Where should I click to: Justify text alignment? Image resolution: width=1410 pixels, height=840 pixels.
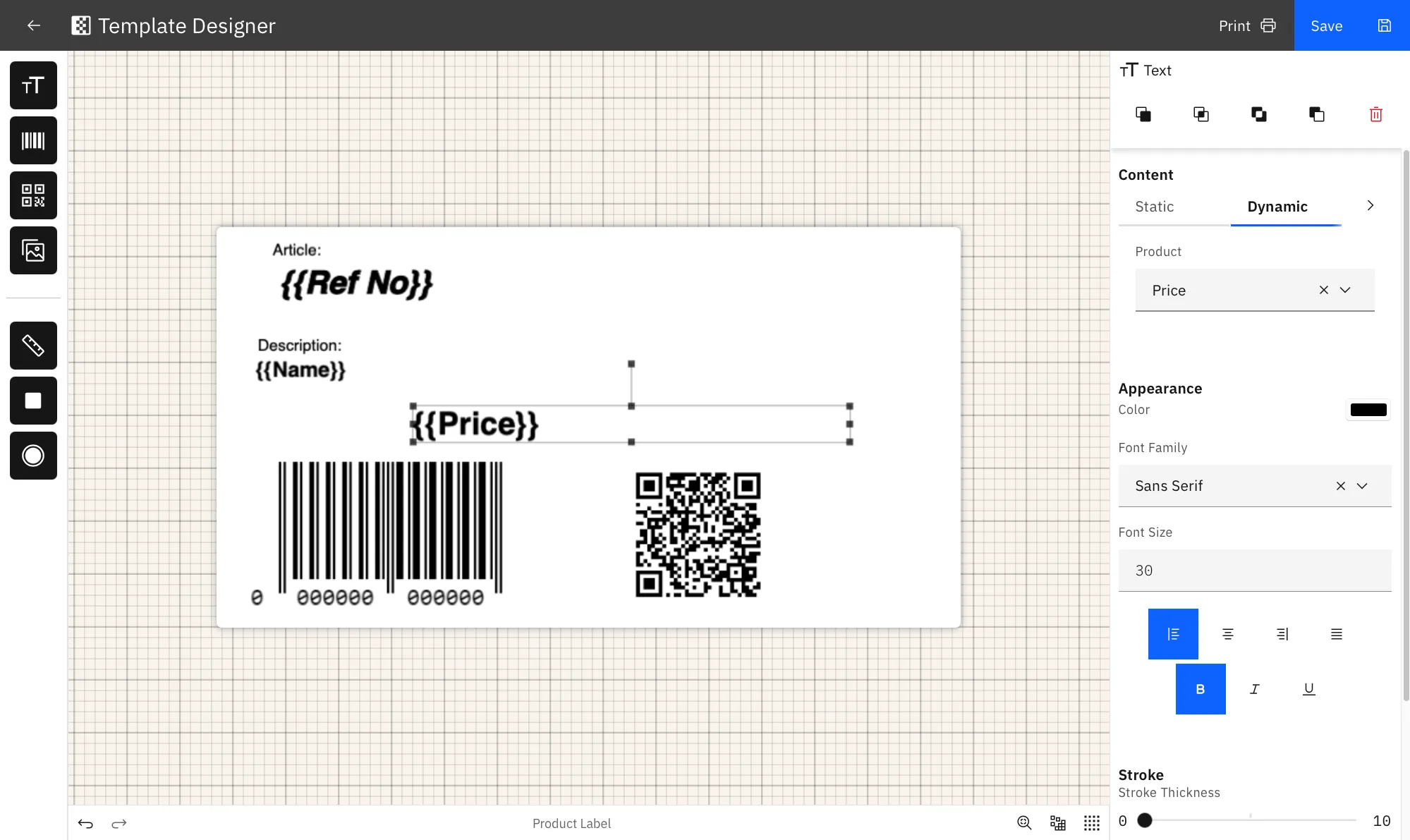coord(1336,634)
